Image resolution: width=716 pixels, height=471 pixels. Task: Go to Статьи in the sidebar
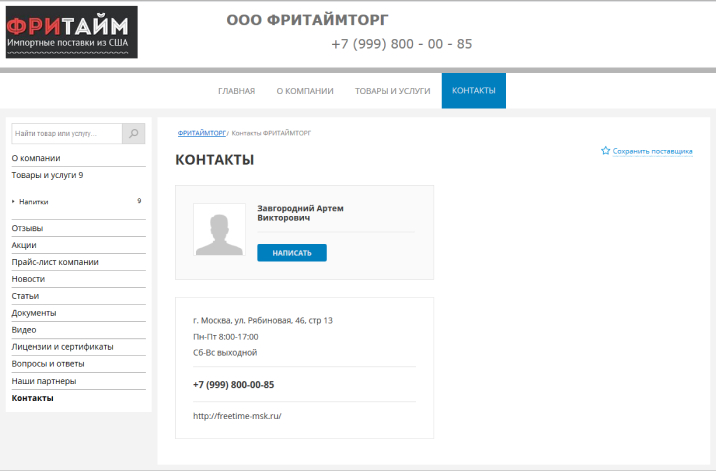pos(25,296)
